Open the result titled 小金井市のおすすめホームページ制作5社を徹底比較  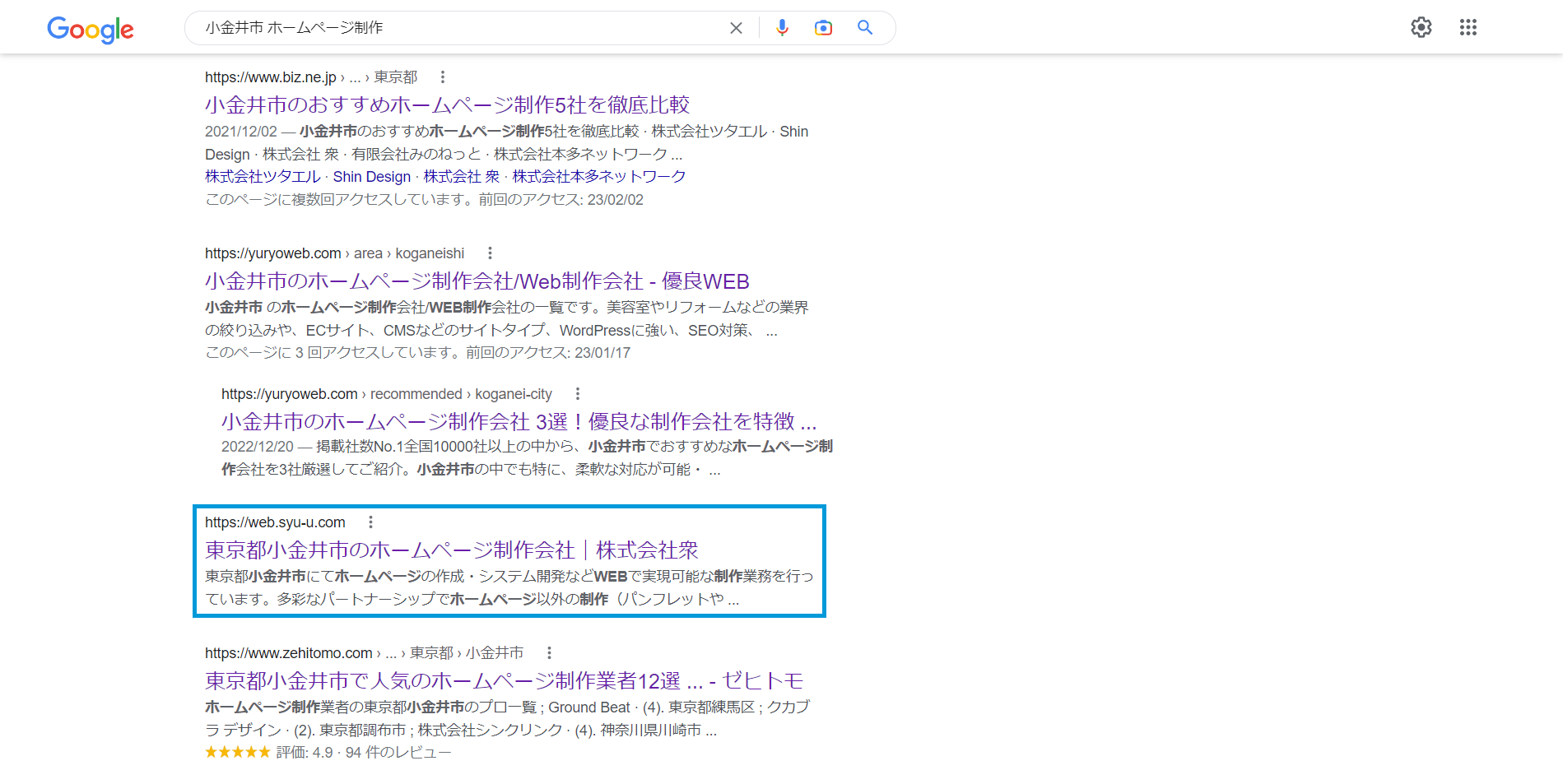point(447,104)
